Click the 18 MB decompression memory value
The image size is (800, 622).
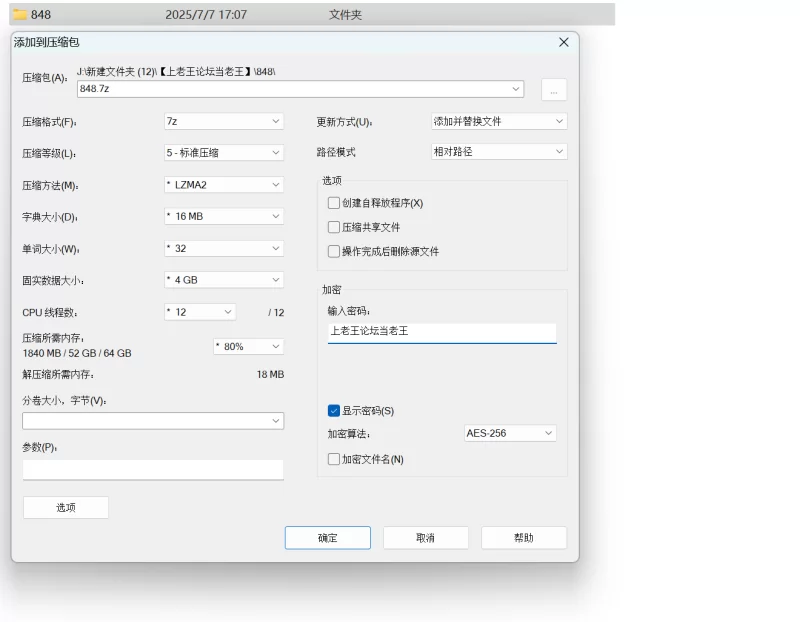click(x=270, y=375)
